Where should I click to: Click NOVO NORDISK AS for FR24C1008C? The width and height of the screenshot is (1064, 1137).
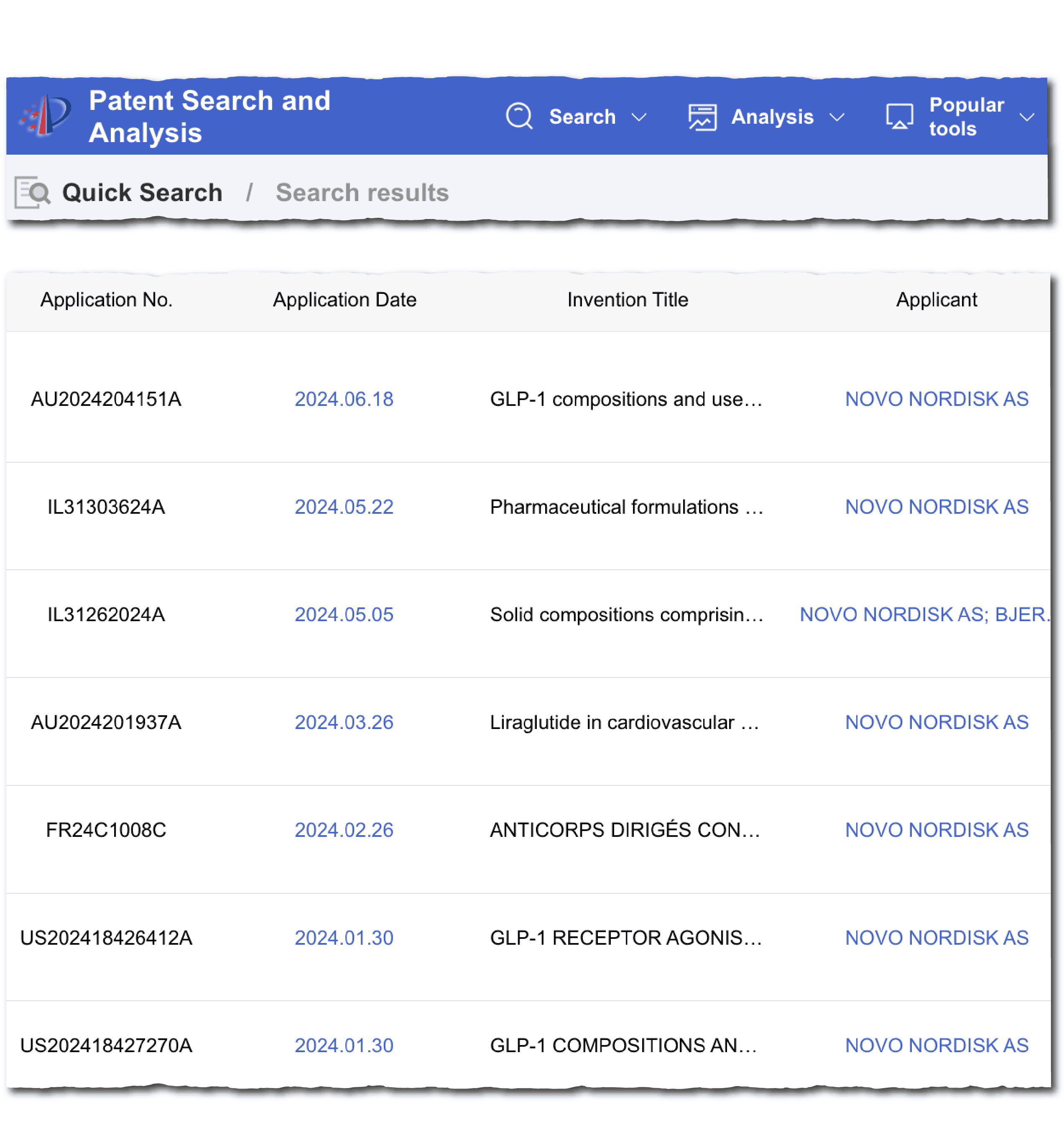pos(936,830)
